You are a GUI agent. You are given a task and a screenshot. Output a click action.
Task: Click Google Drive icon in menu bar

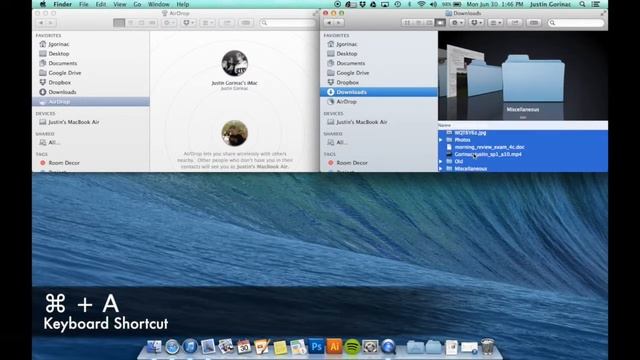pos(373,4)
